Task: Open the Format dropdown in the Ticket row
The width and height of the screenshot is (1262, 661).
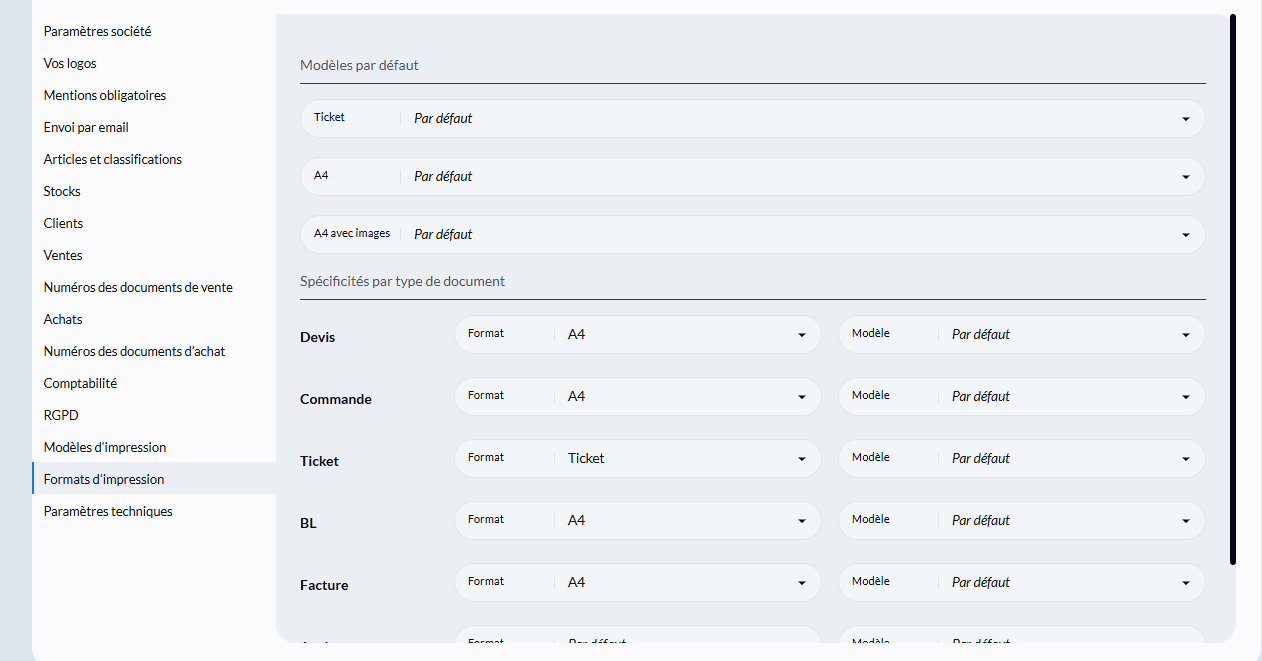Action: click(638, 458)
